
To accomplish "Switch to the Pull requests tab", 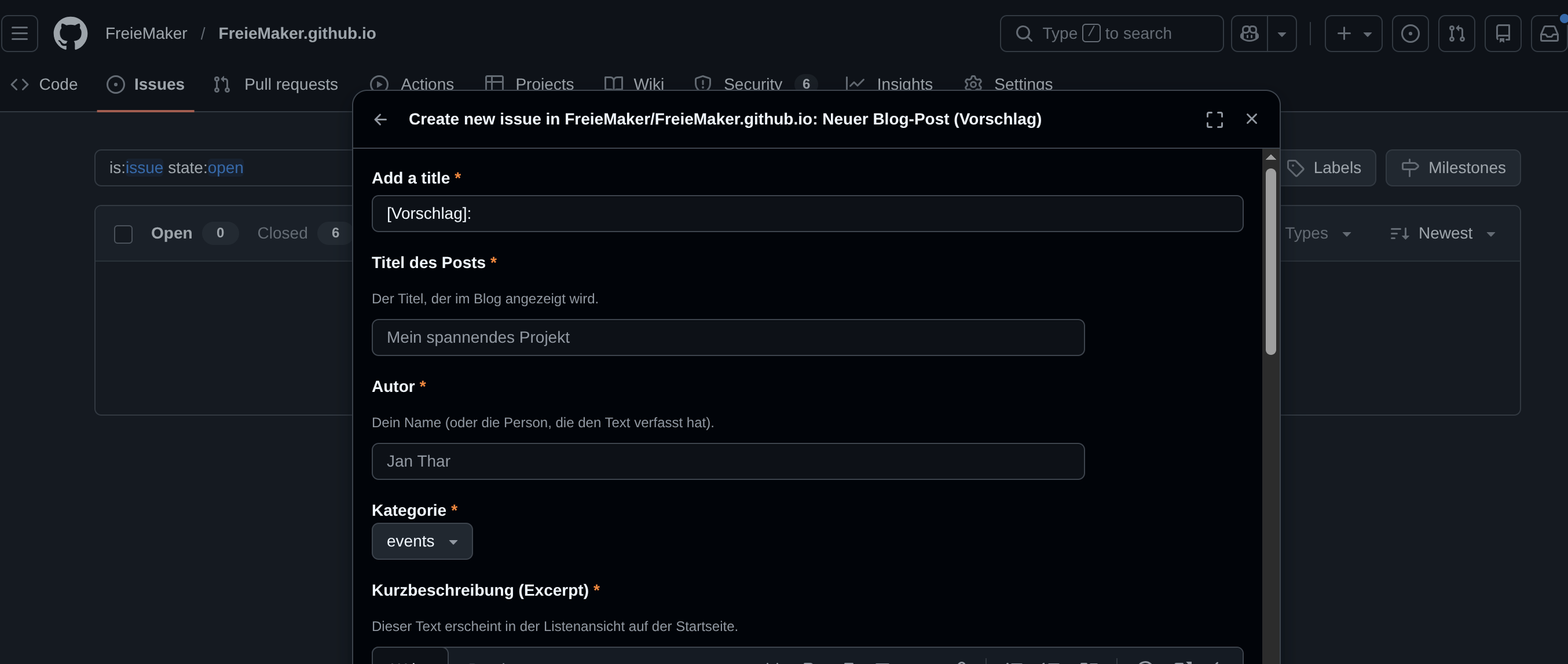I will (276, 84).
